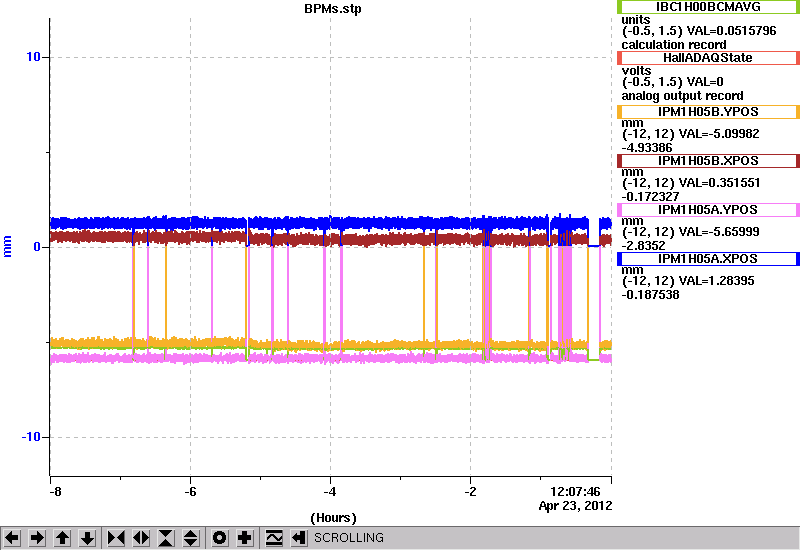Click the BPMs.stp plot title
800x550 pixels.
(333, 9)
